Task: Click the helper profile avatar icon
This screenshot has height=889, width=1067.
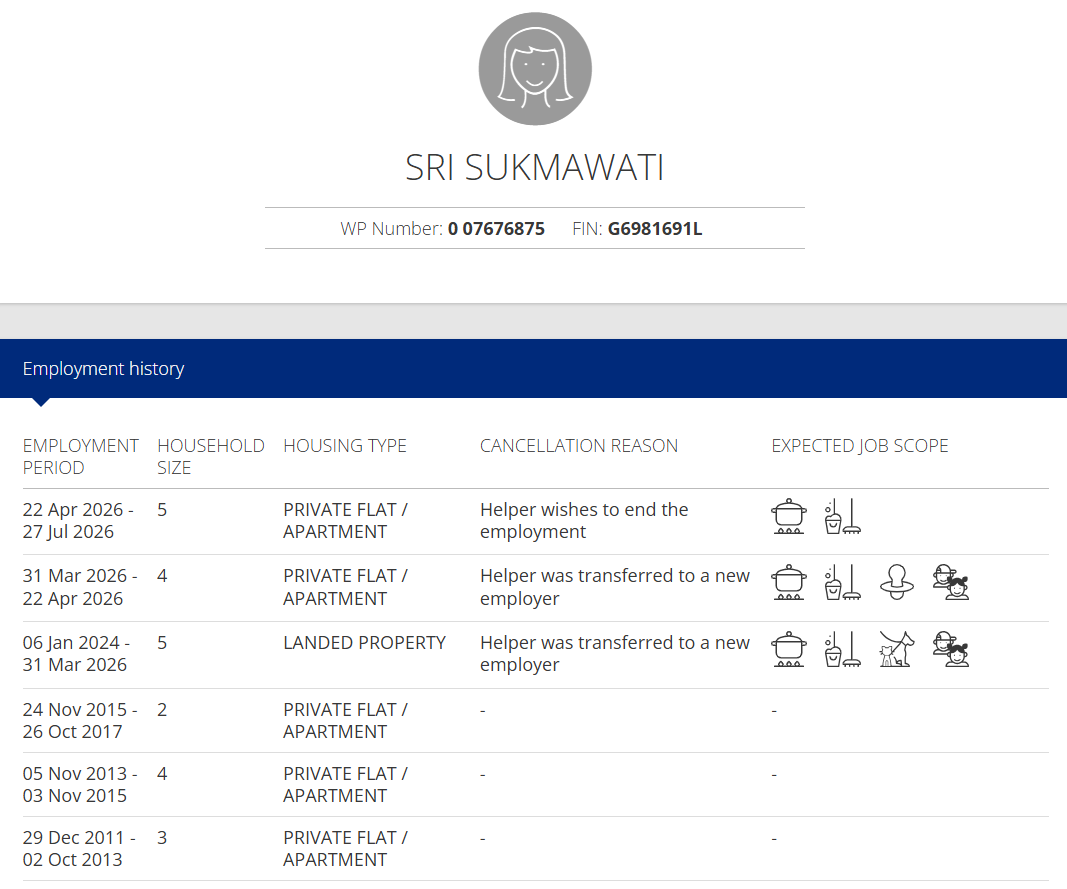Action: tap(535, 69)
